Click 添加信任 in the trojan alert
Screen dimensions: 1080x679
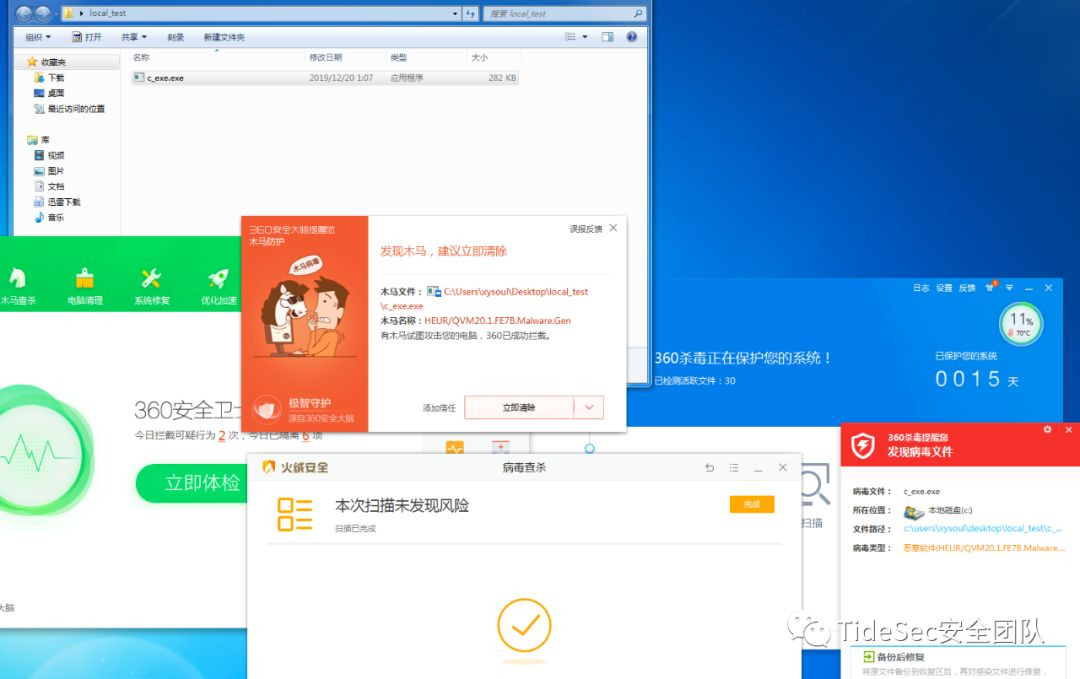[x=439, y=408]
